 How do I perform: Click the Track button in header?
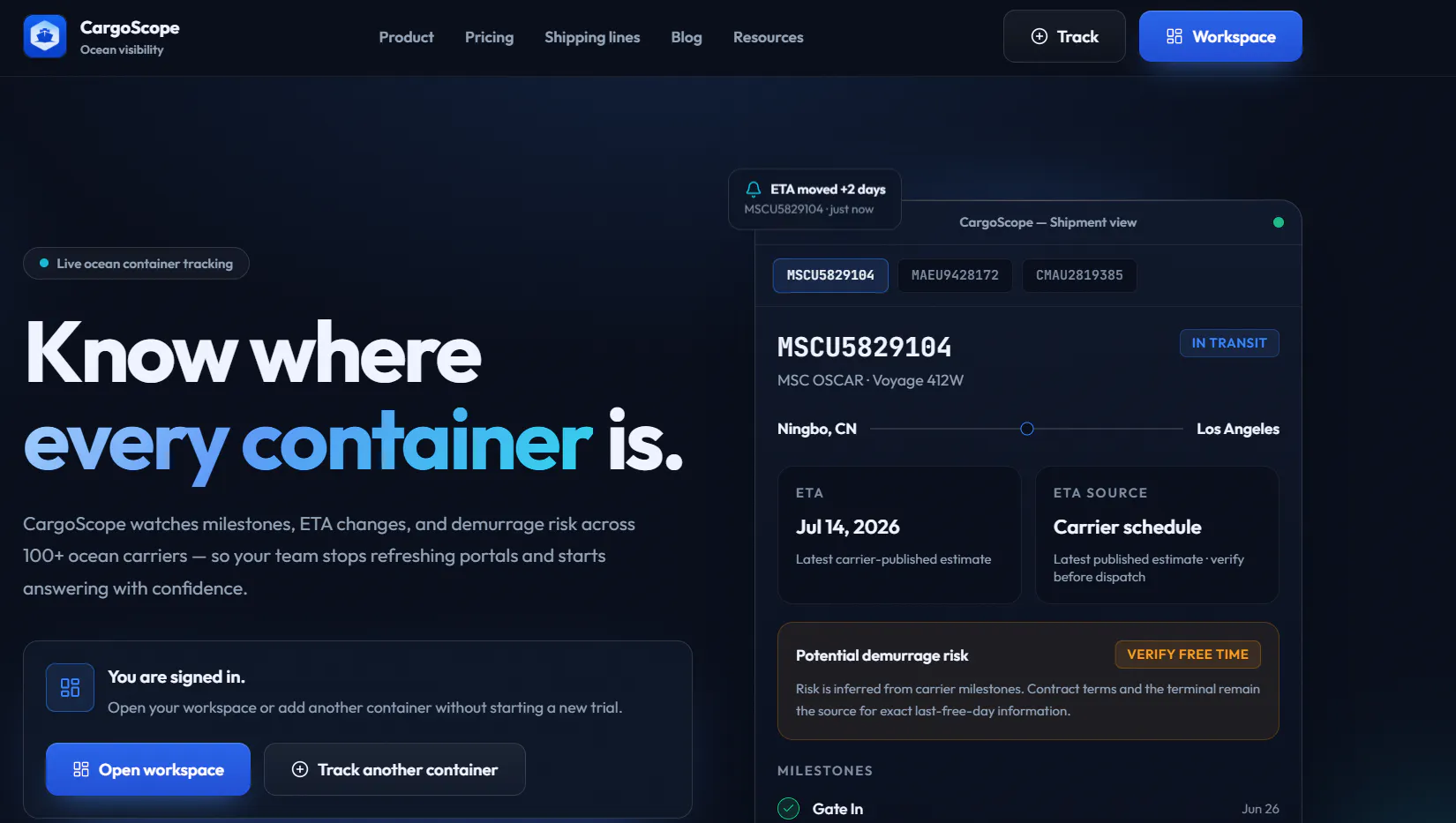(x=1064, y=36)
